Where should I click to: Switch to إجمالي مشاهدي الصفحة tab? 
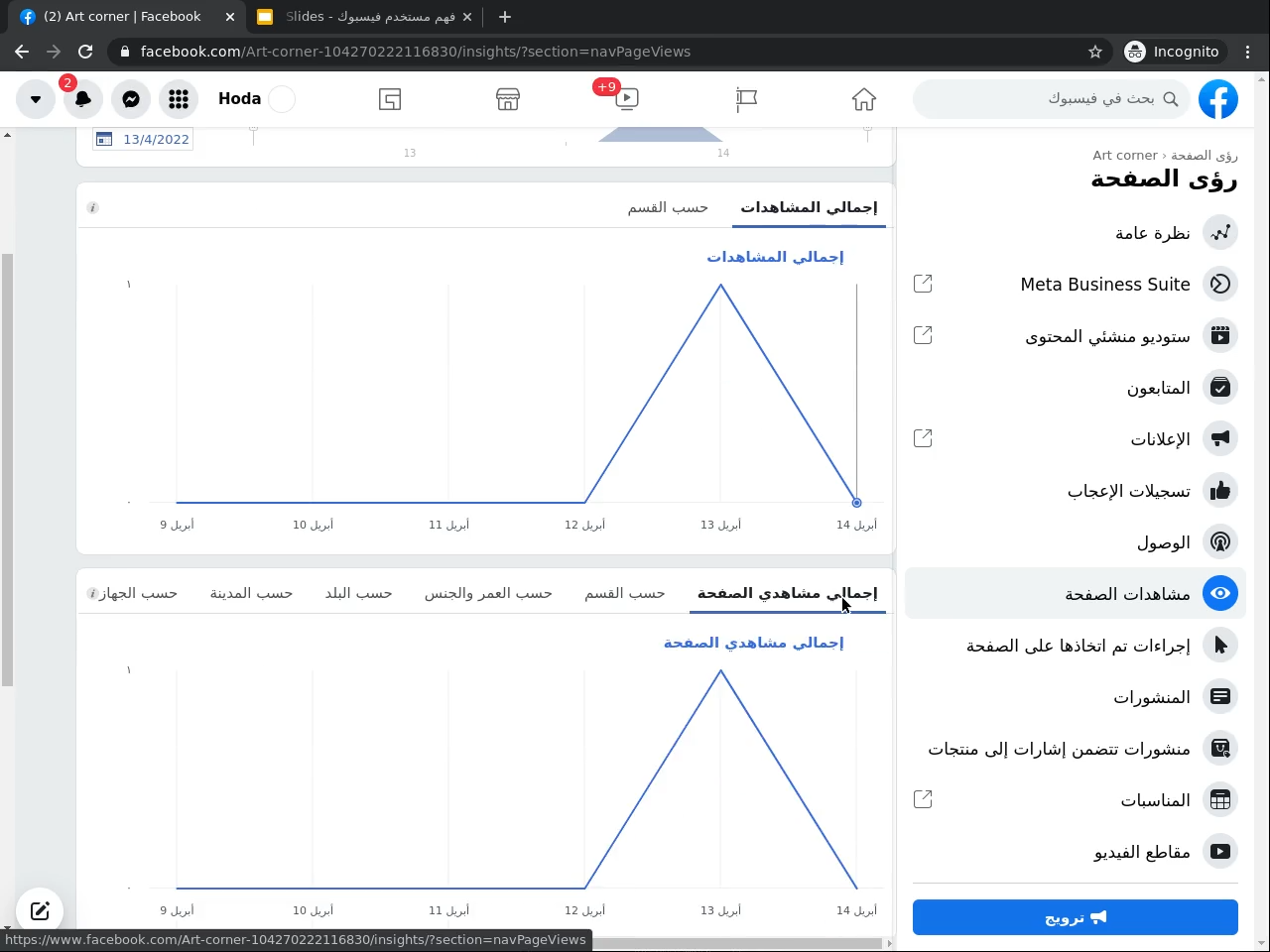click(x=787, y=593)
